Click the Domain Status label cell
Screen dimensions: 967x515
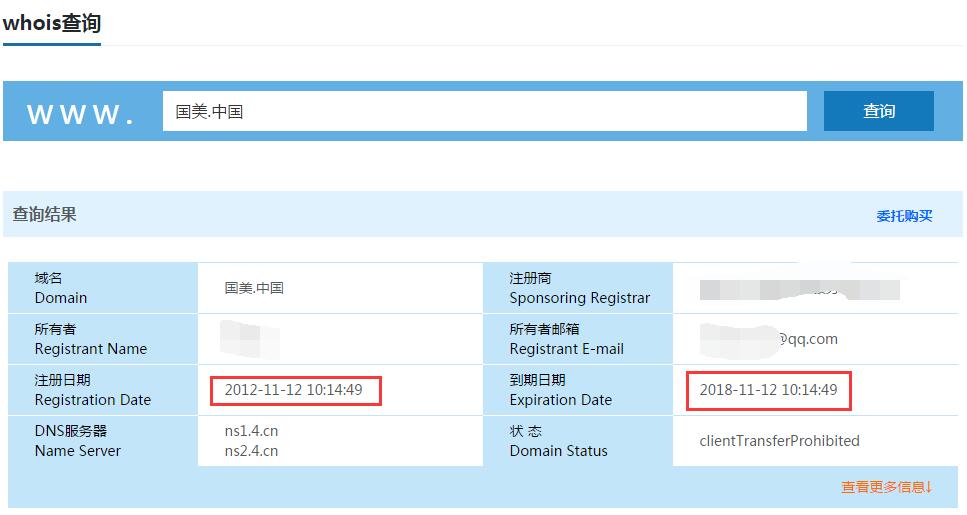[x=558, y=441]
